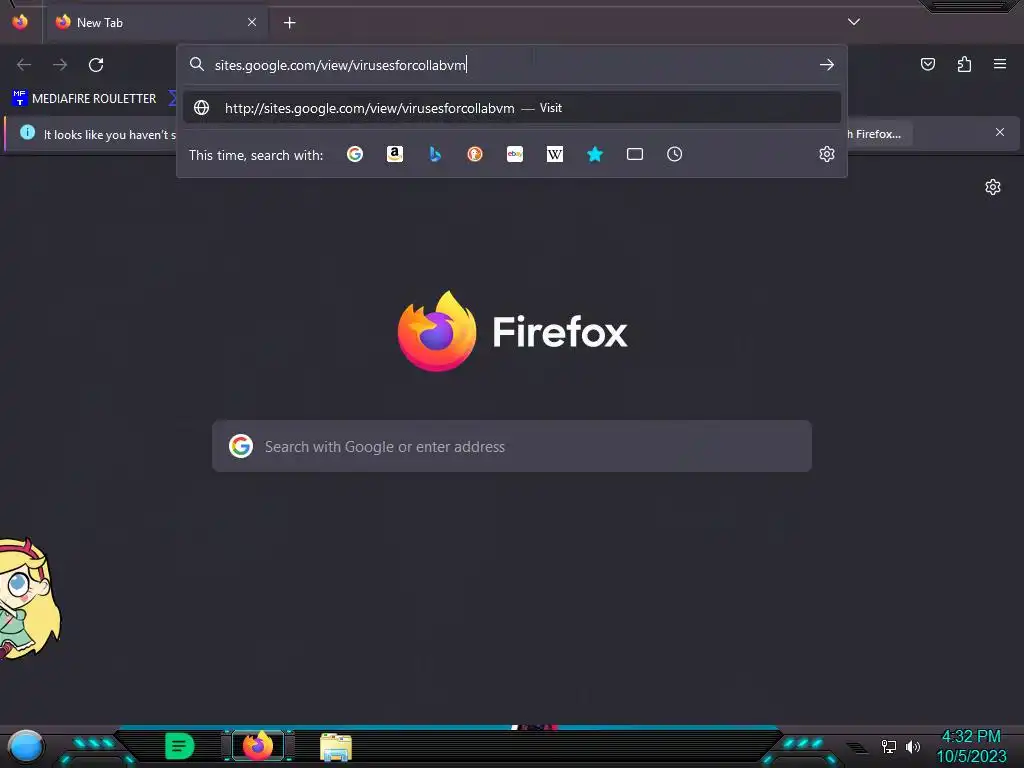Open File Explorer from taskbar
The height and width of the screenshot is (768, 1024).
[336, 747]
